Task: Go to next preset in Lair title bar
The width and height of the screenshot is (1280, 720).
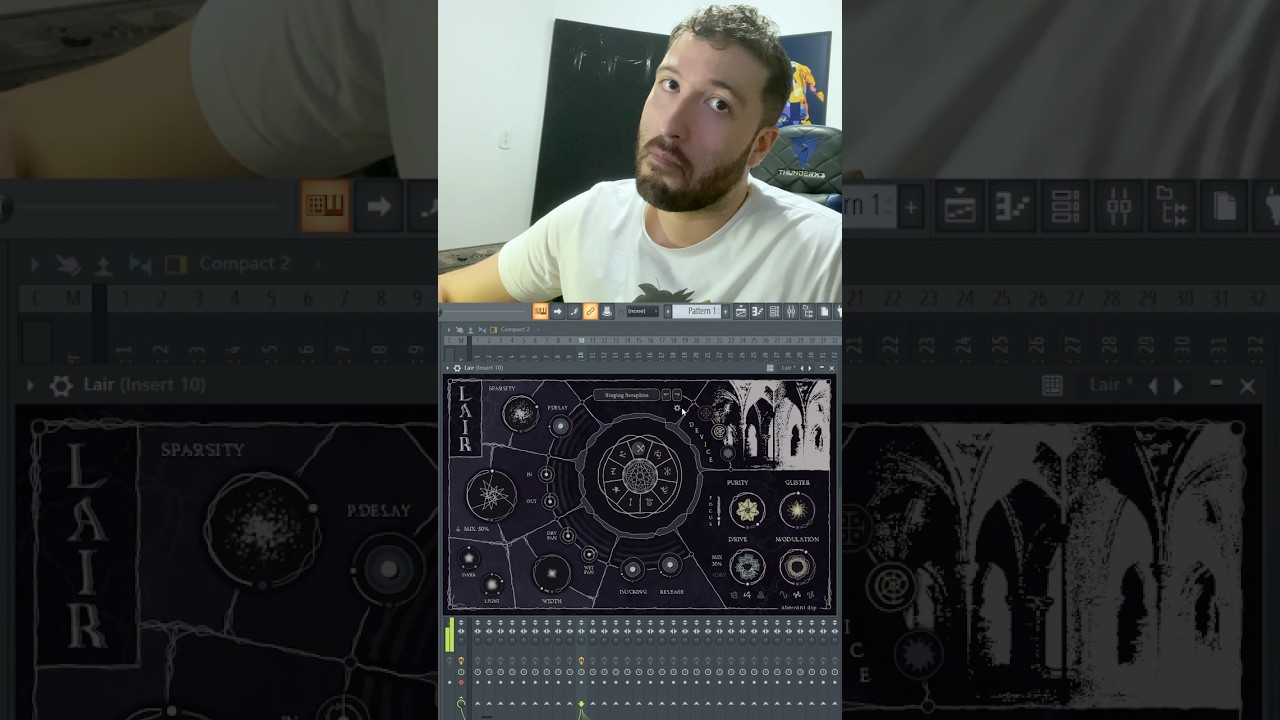Action: click(x=809, y=368)
